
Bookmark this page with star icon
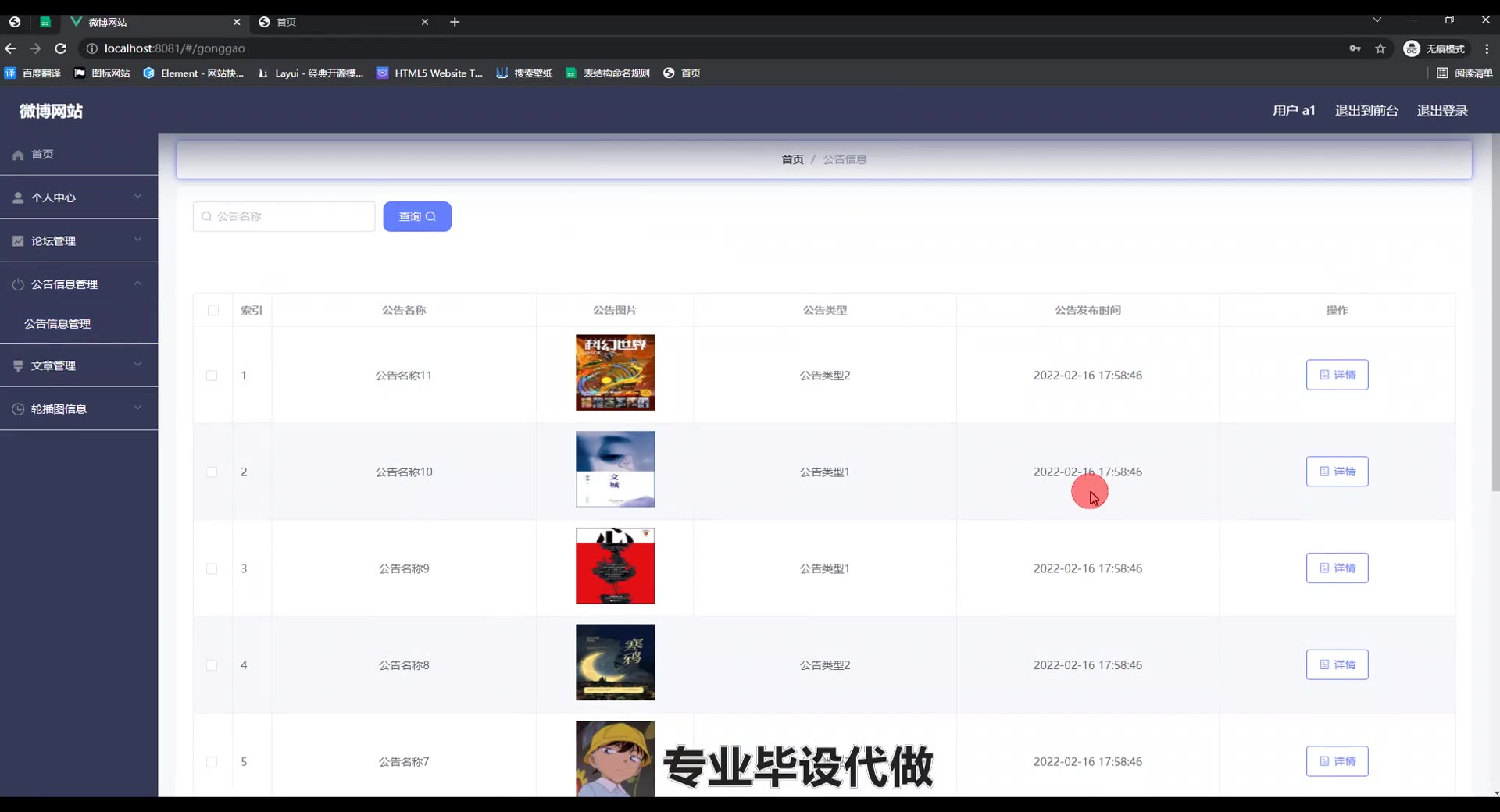point(1380,48)
